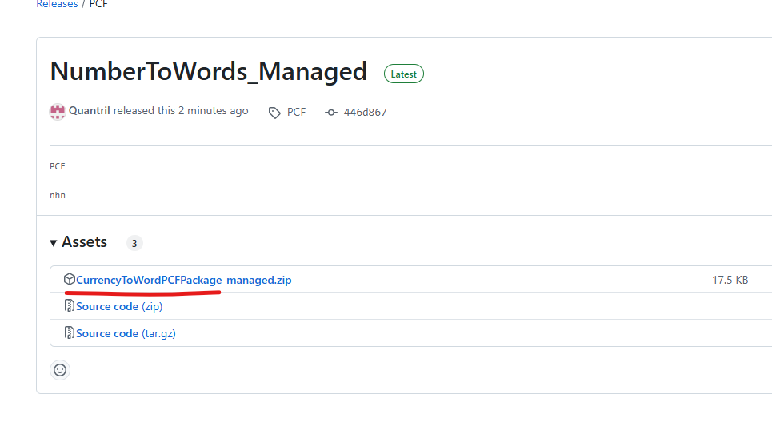The width and height of the screenshot is (772, 442).
Task: Collapse the Assets section triangle
Action: (53, 243)
